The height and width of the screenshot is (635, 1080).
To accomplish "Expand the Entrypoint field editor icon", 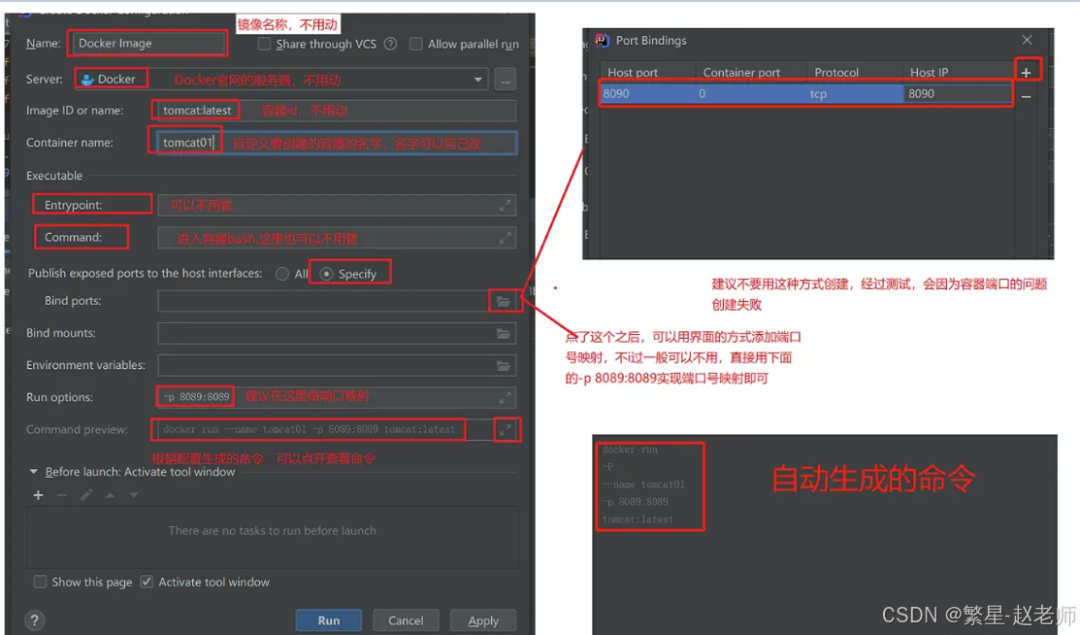I will 505,205.
